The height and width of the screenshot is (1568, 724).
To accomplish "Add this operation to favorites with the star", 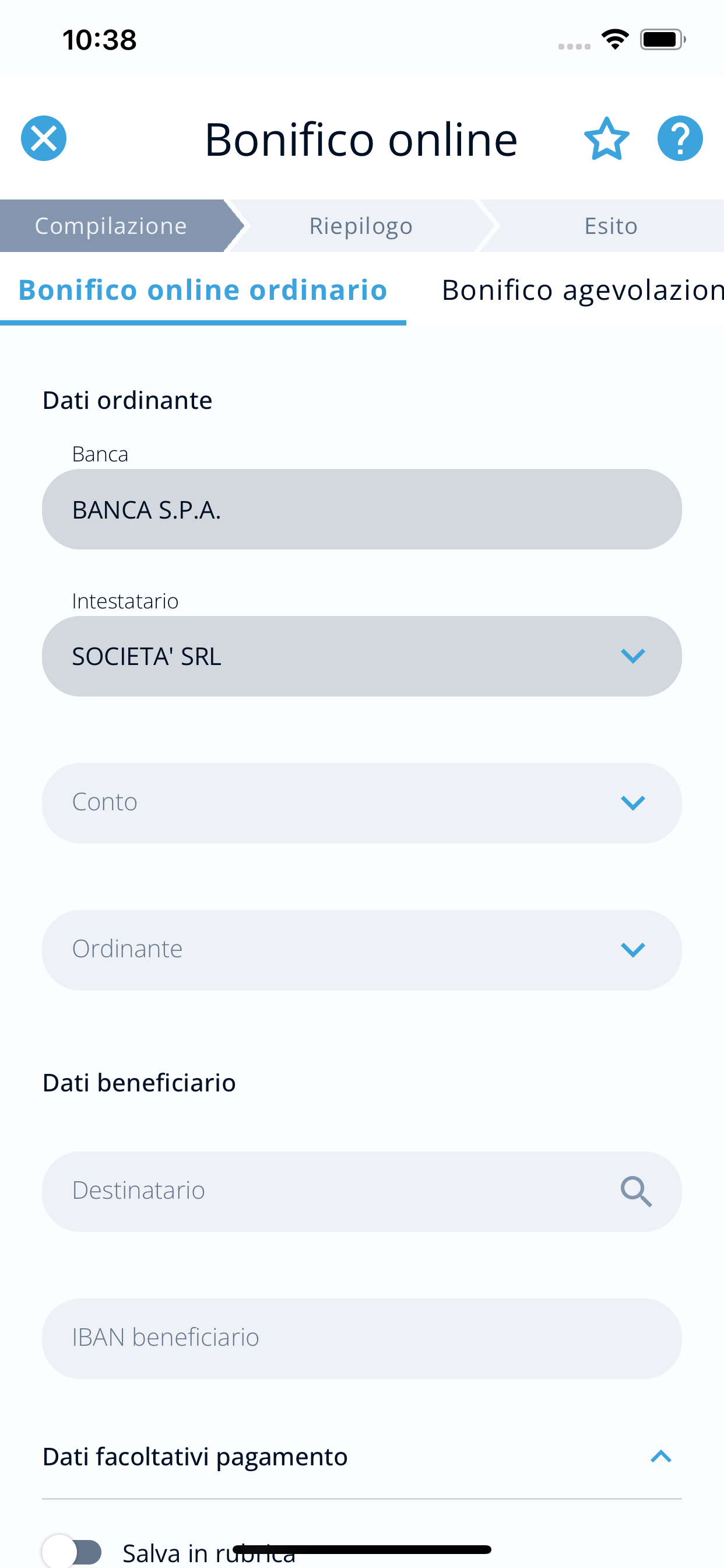I will point(607,138).
